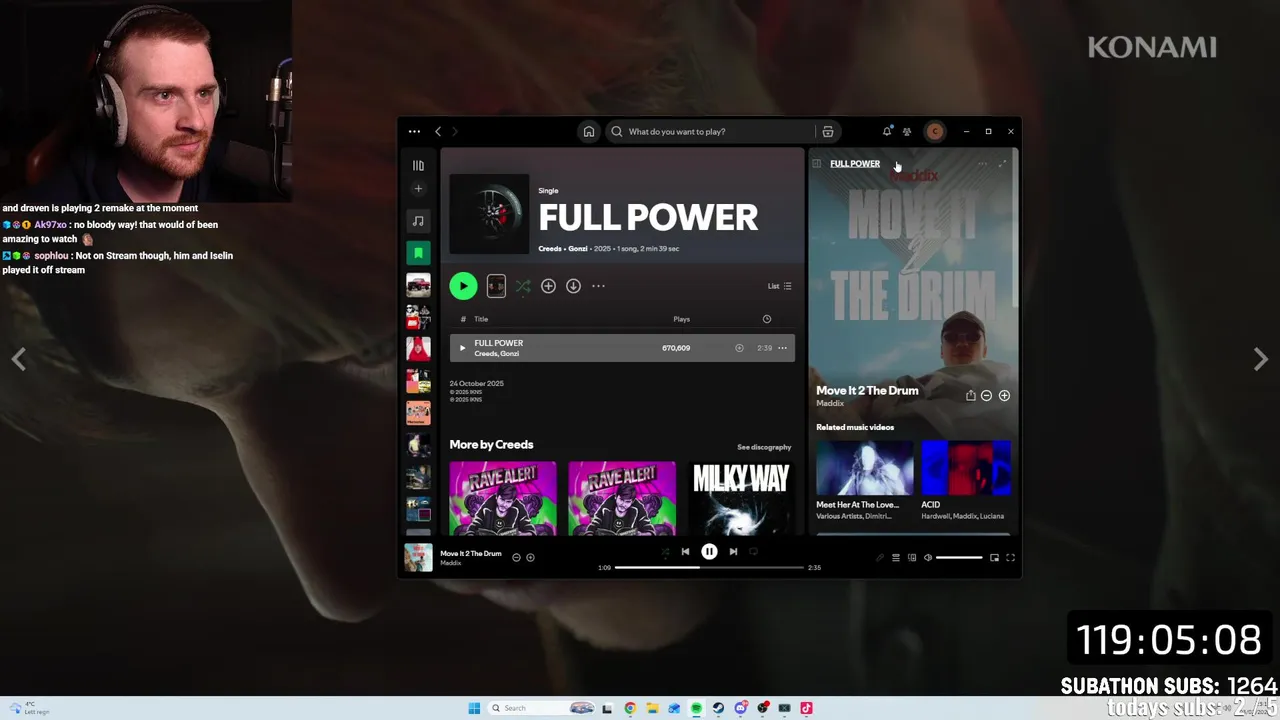1280x720 pixels.
Task: Click the album preview thumbnail beside play
Action: pyautogui.click(x=496, y=286)
